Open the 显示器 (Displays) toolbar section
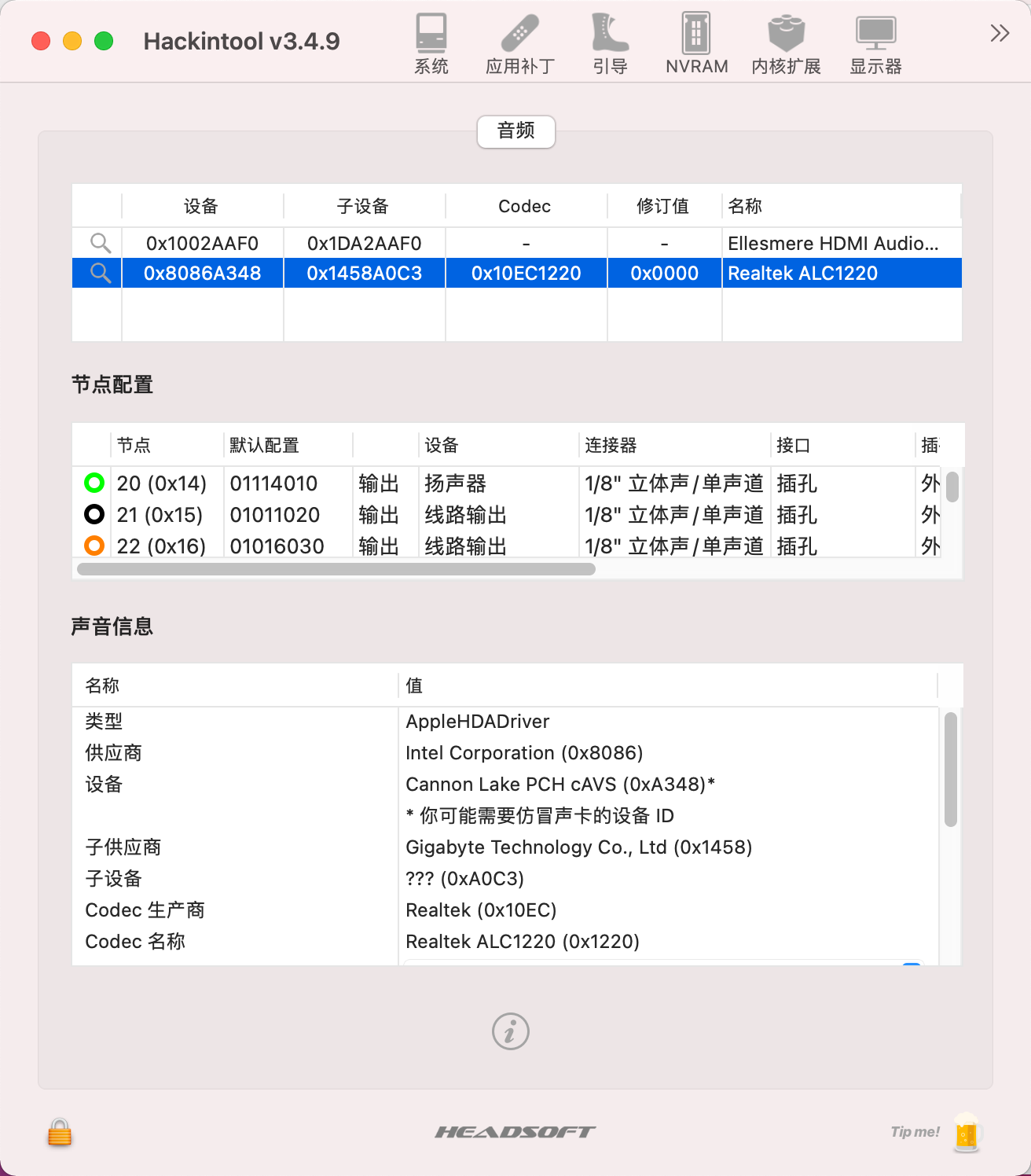 tap(875, 44)
